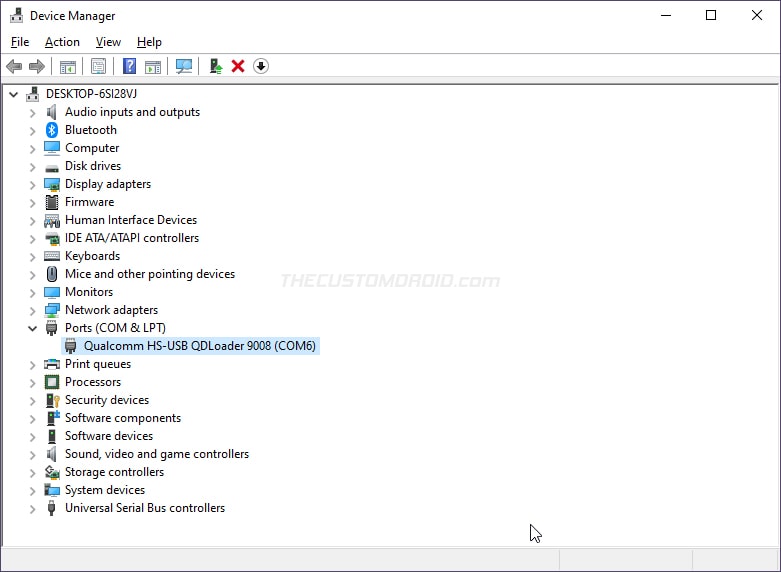Collapse the DESKTOP-6SI28VJ root node

pos(13,94)
